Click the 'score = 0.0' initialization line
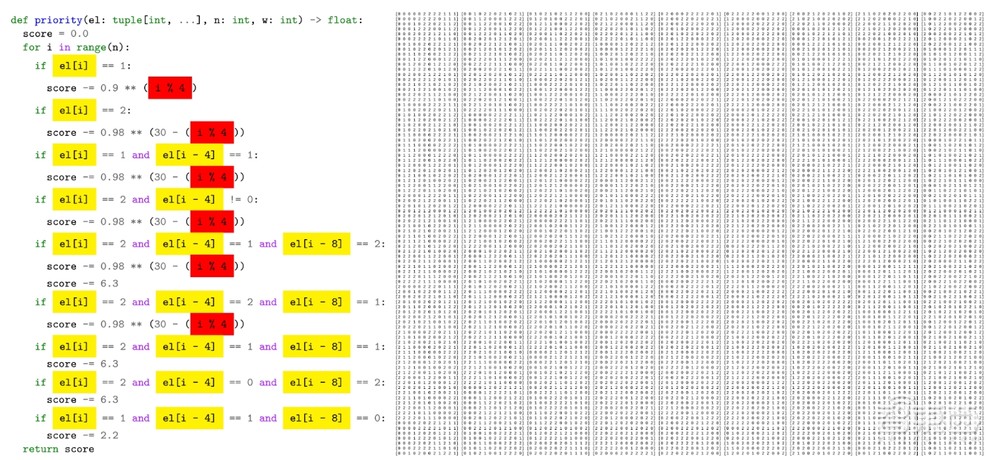The image size is (1000, 460). point(56,34)
